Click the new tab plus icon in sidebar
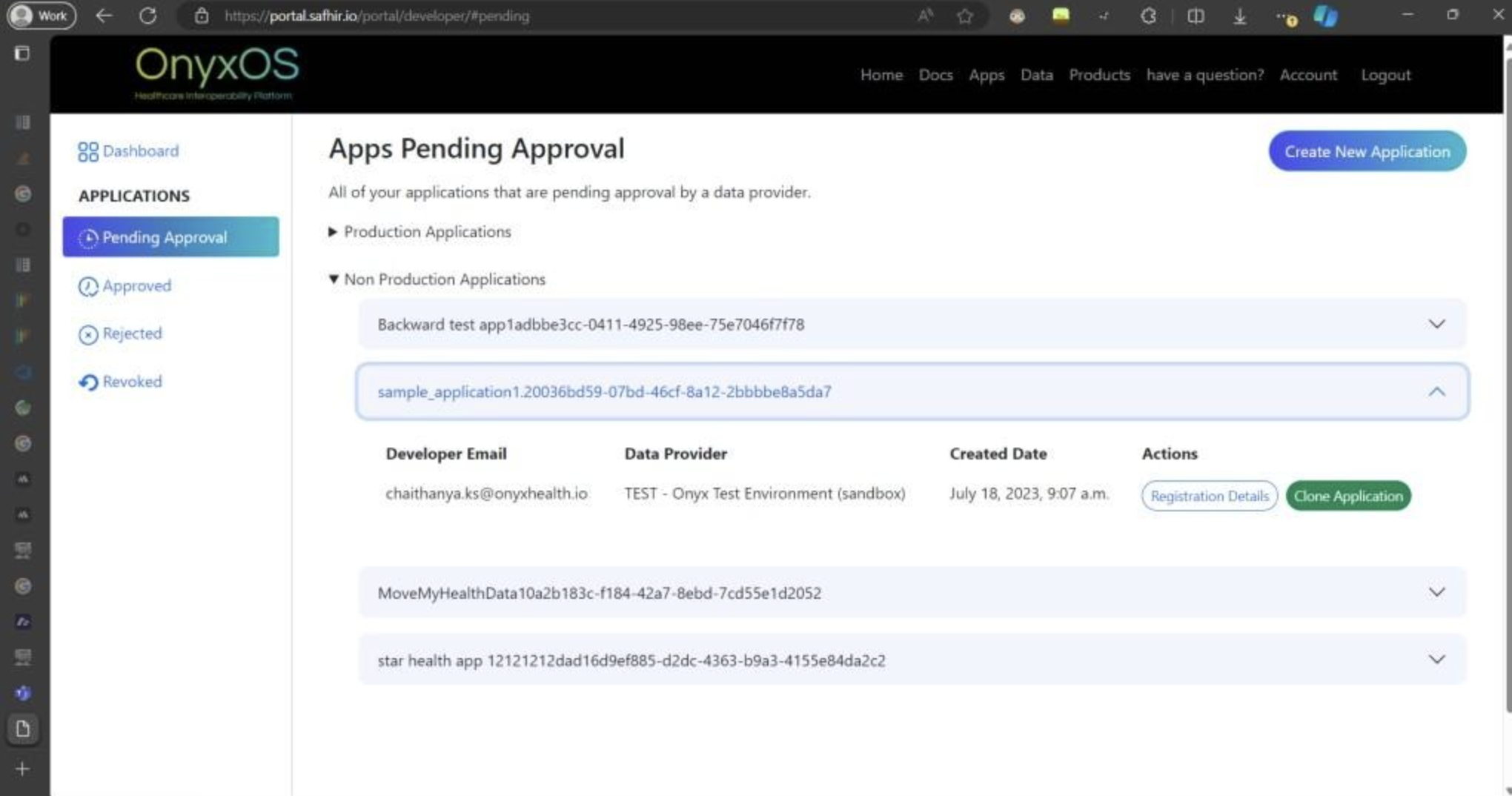Screen dimensions: 1512x796 point(22,769)
